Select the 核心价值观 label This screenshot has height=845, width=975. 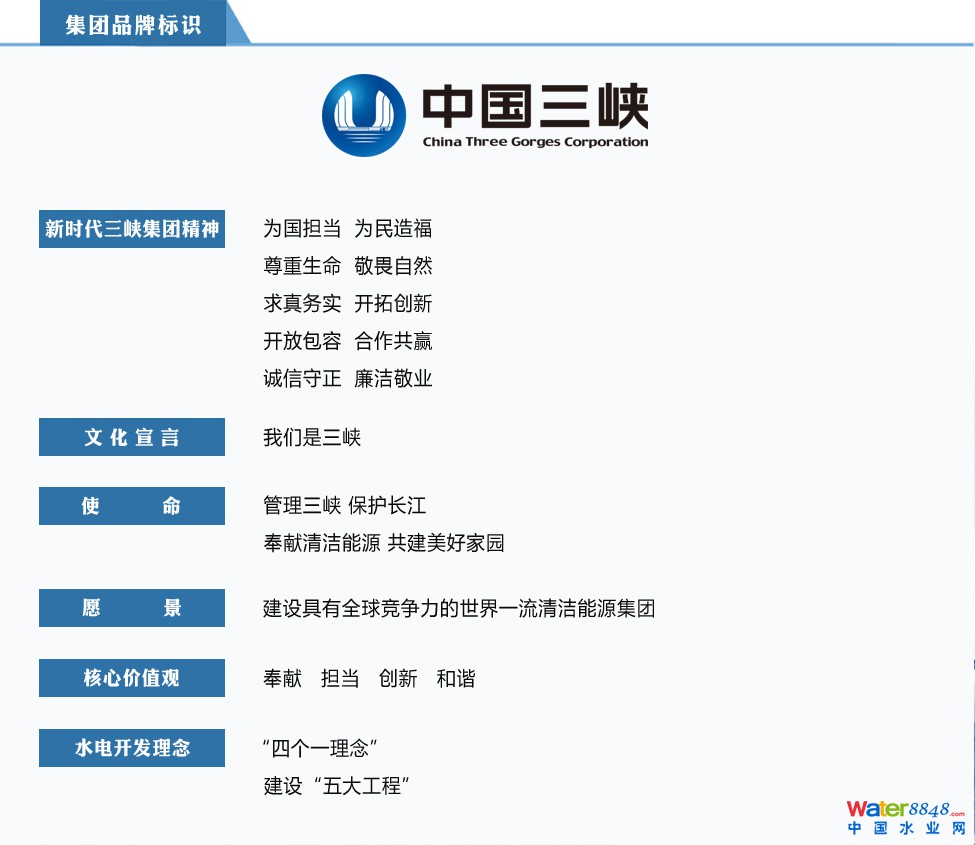click(132, 678)
